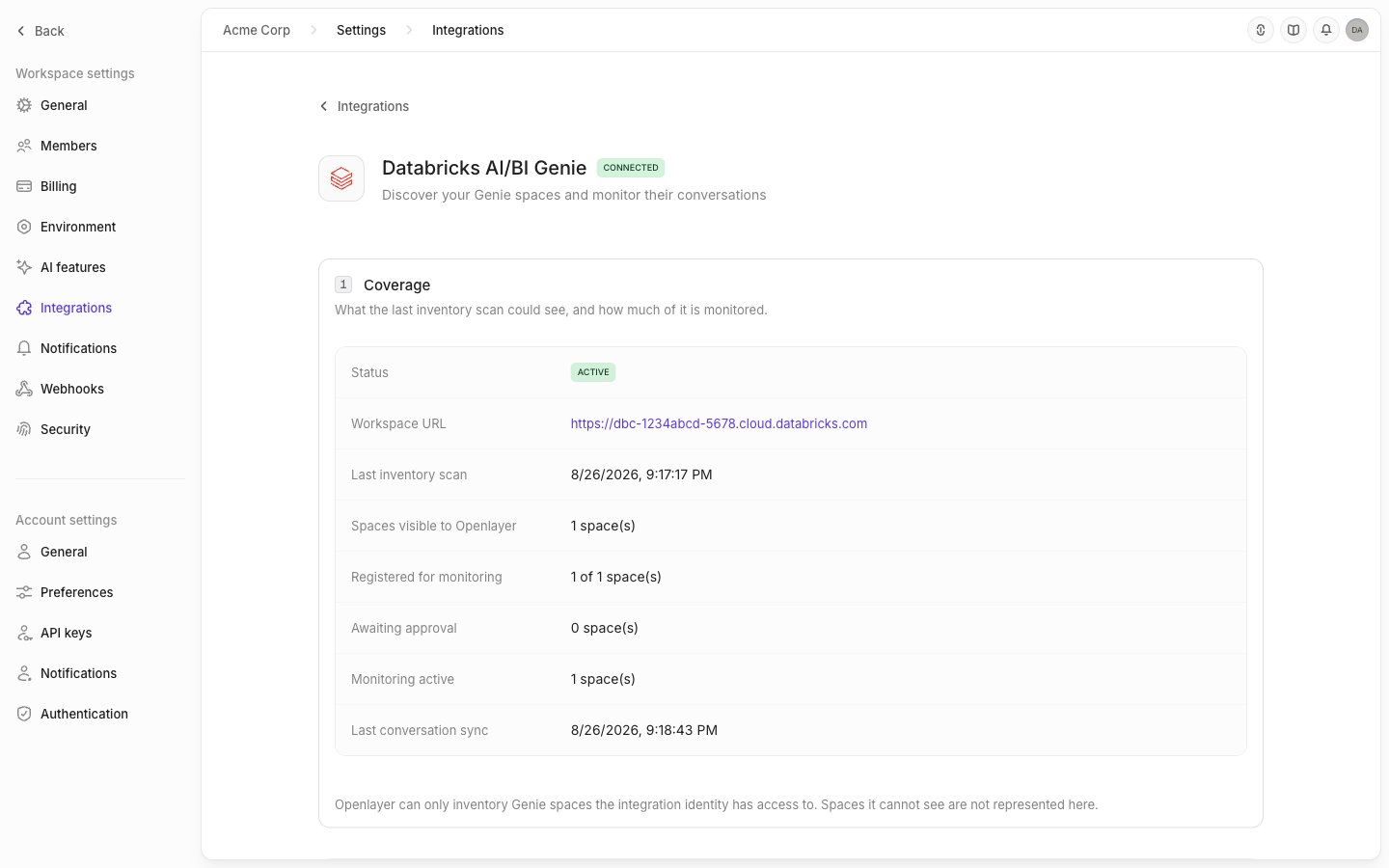1389x868 pixels.
Task: Click the Awaiting approval label
Action: 404,628
